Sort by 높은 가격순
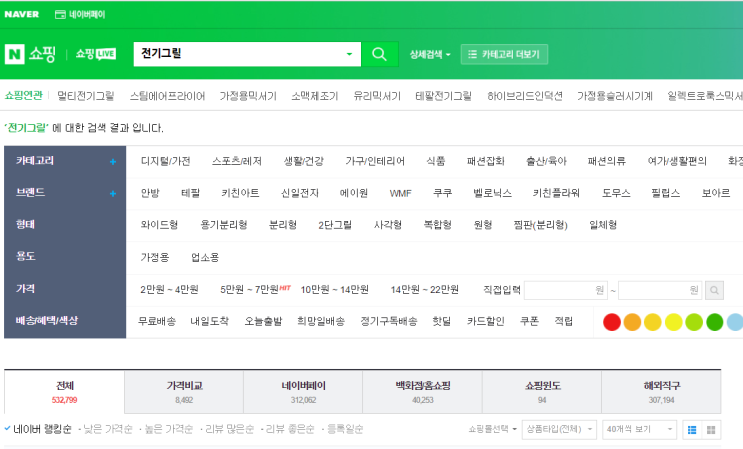This screenshot has height=449, width=743. [x=169, y=429]
